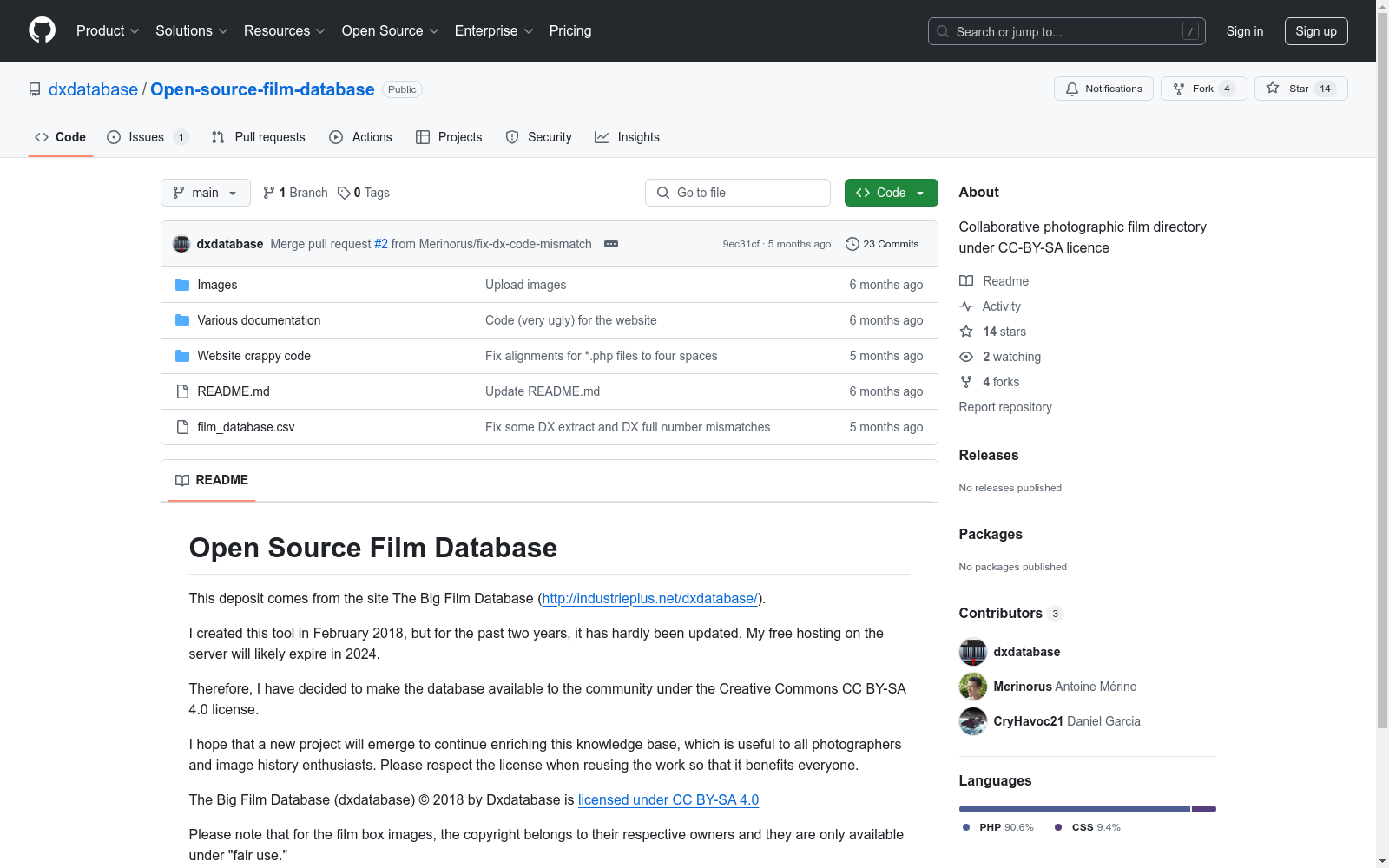The height and width of the screenshot is (868, 1389).
Task: Click the CryHavoc21 contributor avatar
Action: (973, 721)
